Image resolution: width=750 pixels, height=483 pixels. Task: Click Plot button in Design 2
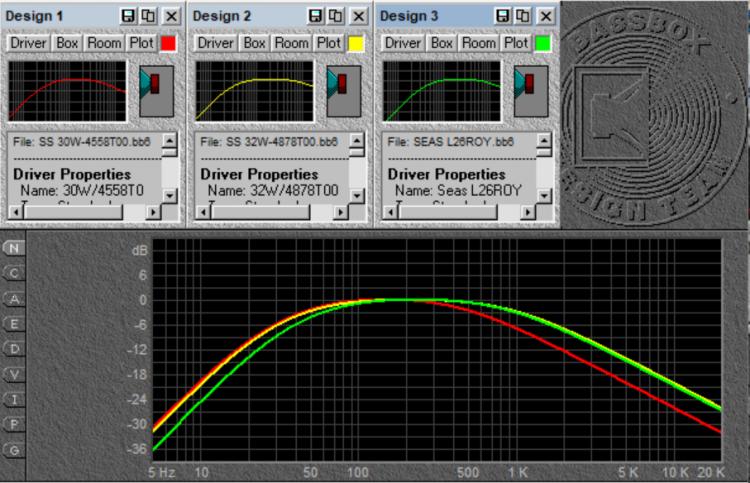point(329,43)
